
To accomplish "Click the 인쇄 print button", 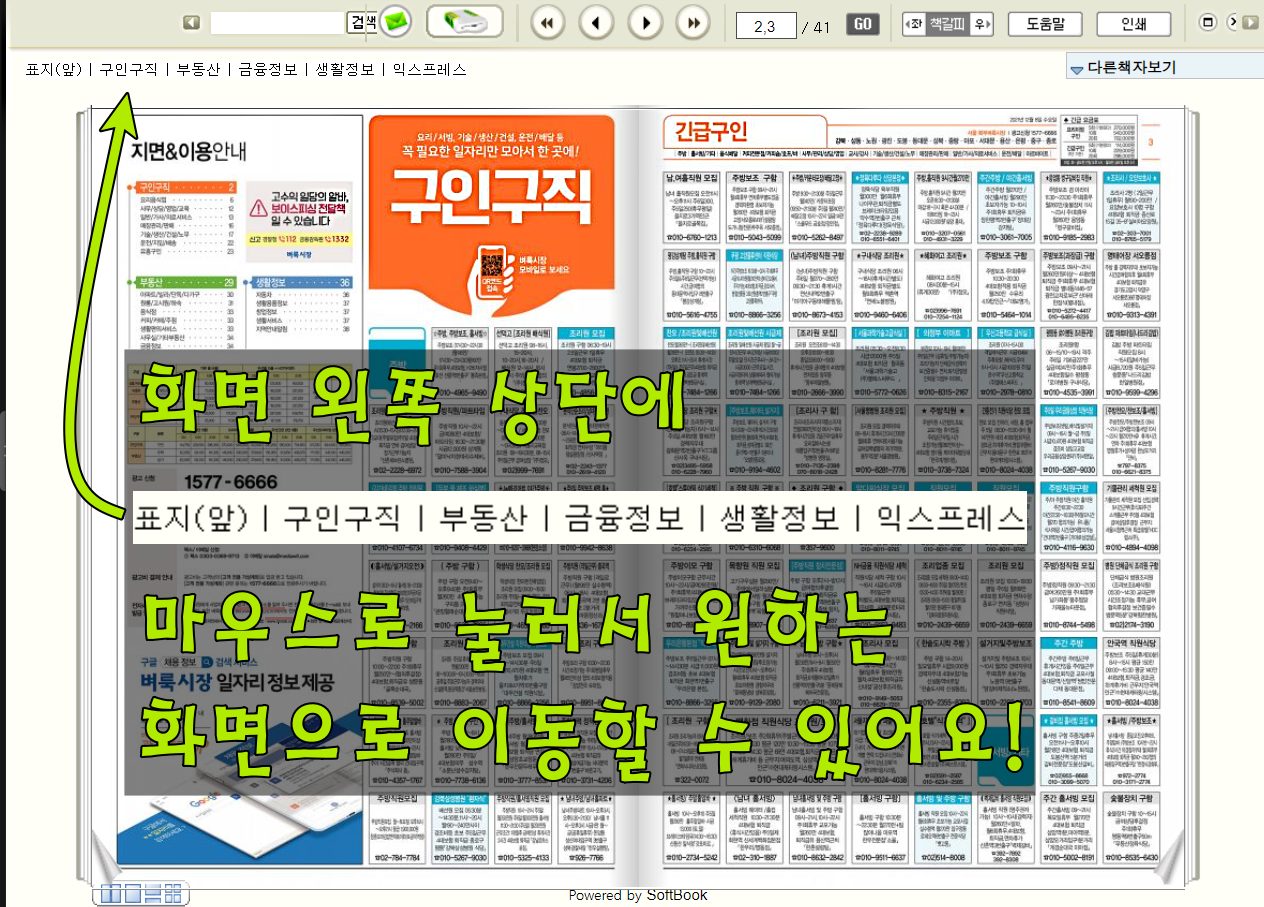I will click(1134, 24).
